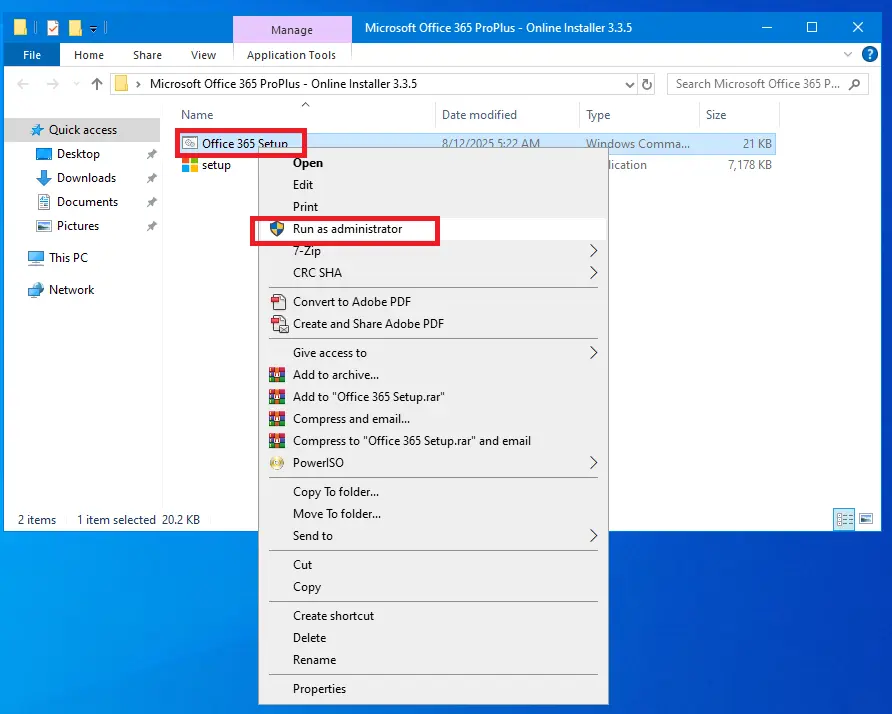Sort by the Name column header

pyautogui.click(x=197, y=115)
